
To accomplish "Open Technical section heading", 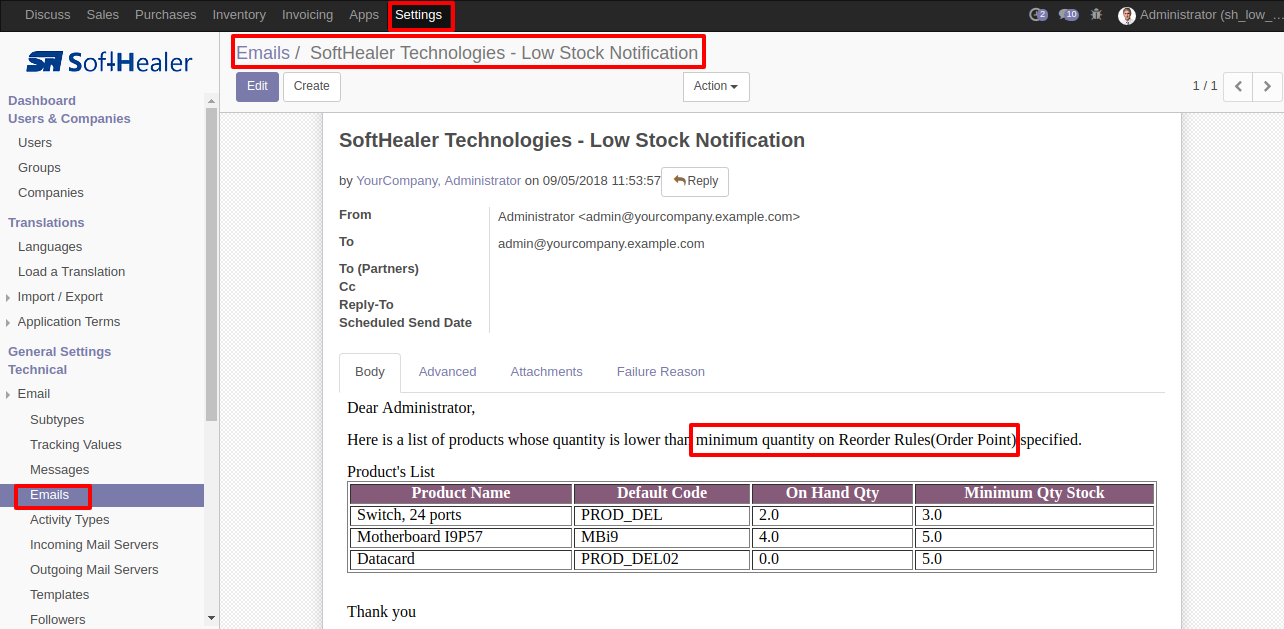I will [x=38, y=370].
